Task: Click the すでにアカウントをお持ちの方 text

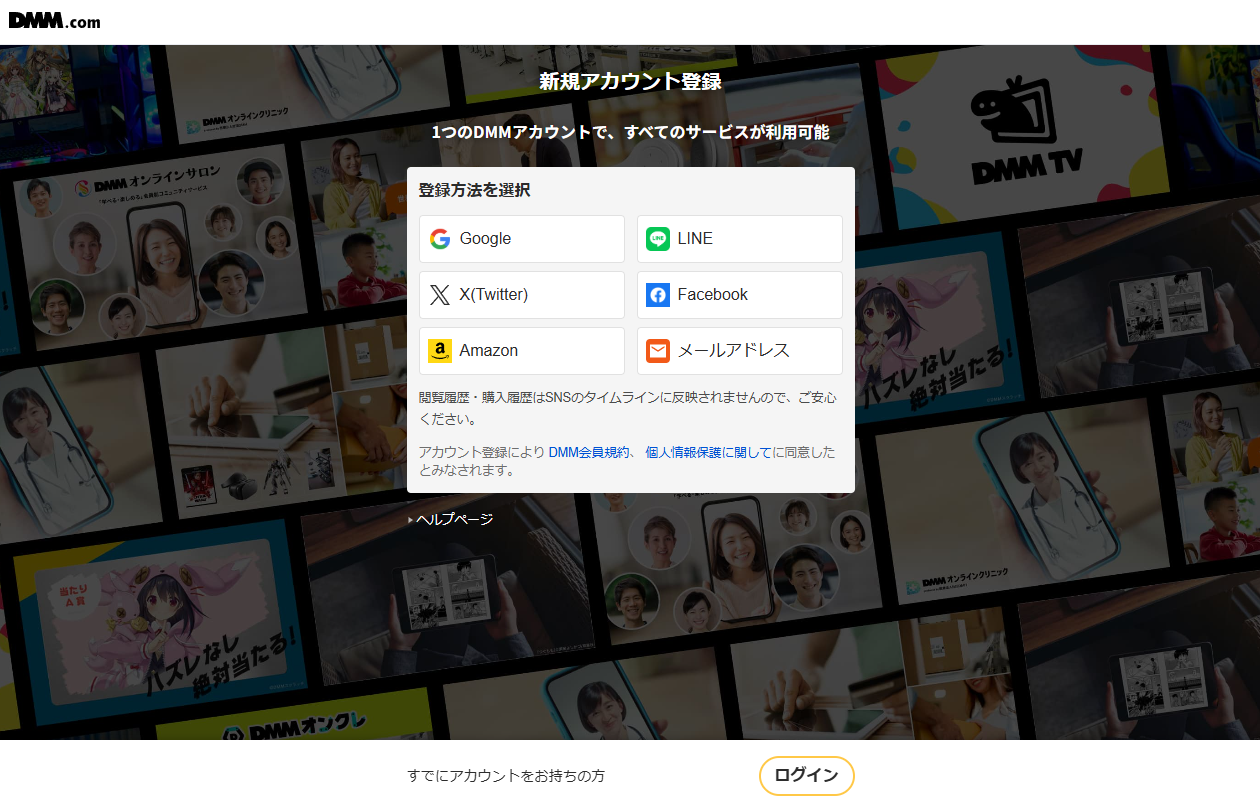Action: (506, 776)
